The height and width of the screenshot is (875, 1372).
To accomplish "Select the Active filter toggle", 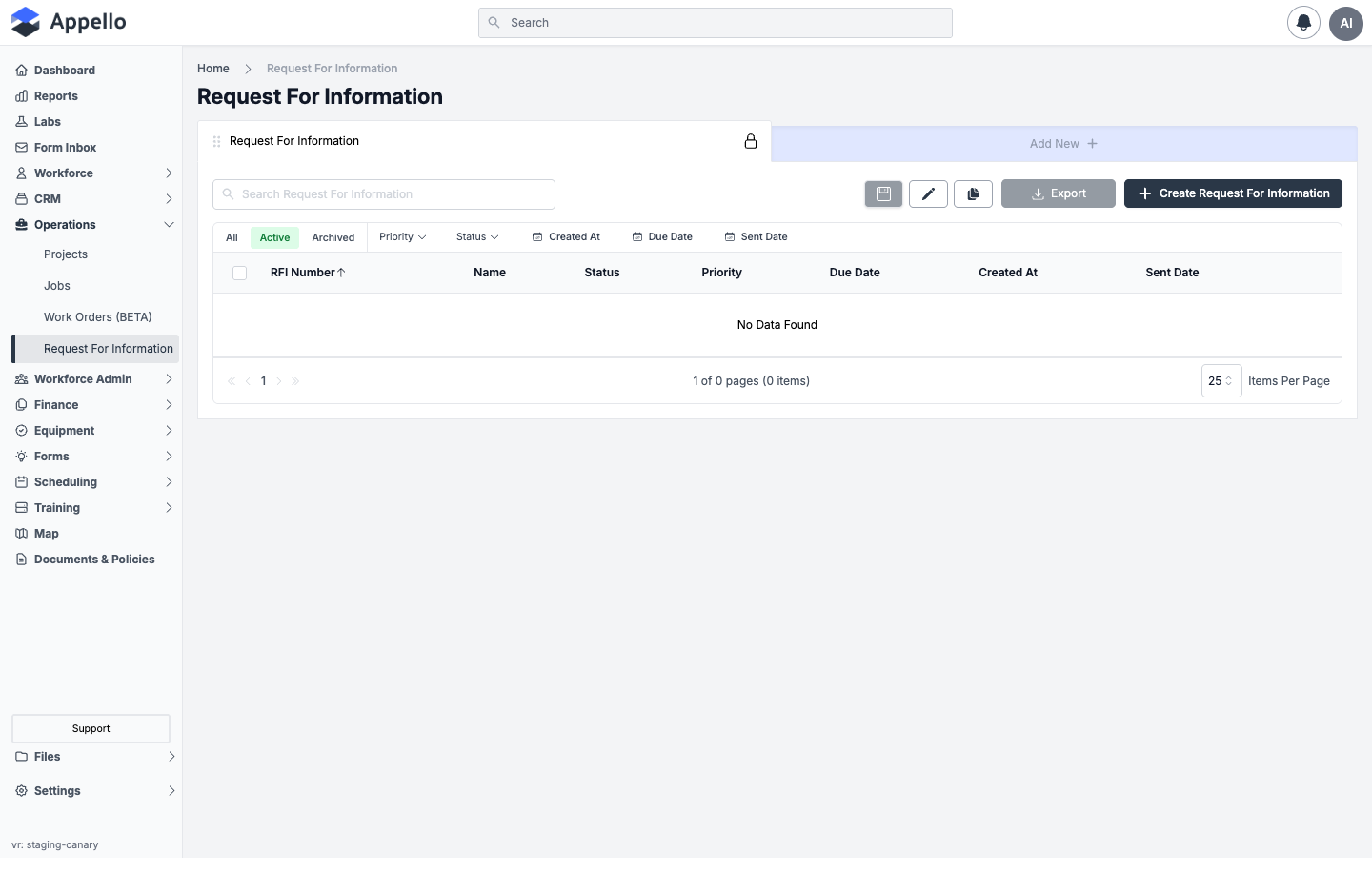I will [274, 237].
